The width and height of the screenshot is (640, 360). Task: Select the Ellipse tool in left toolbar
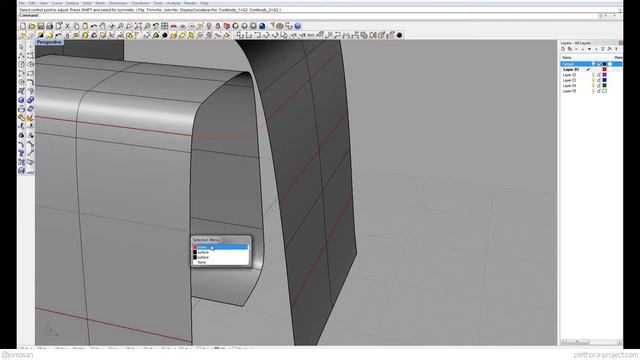click(x=30, y=64)
